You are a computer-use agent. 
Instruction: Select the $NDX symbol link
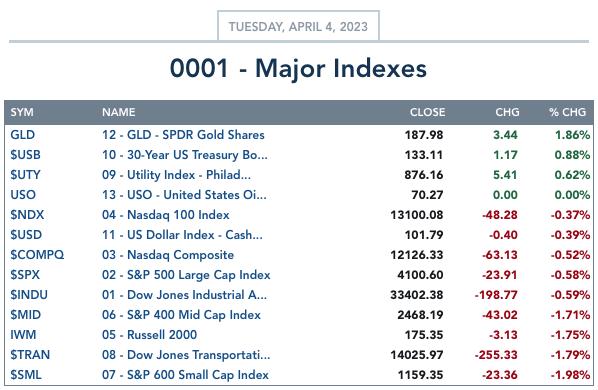point(27,215)
